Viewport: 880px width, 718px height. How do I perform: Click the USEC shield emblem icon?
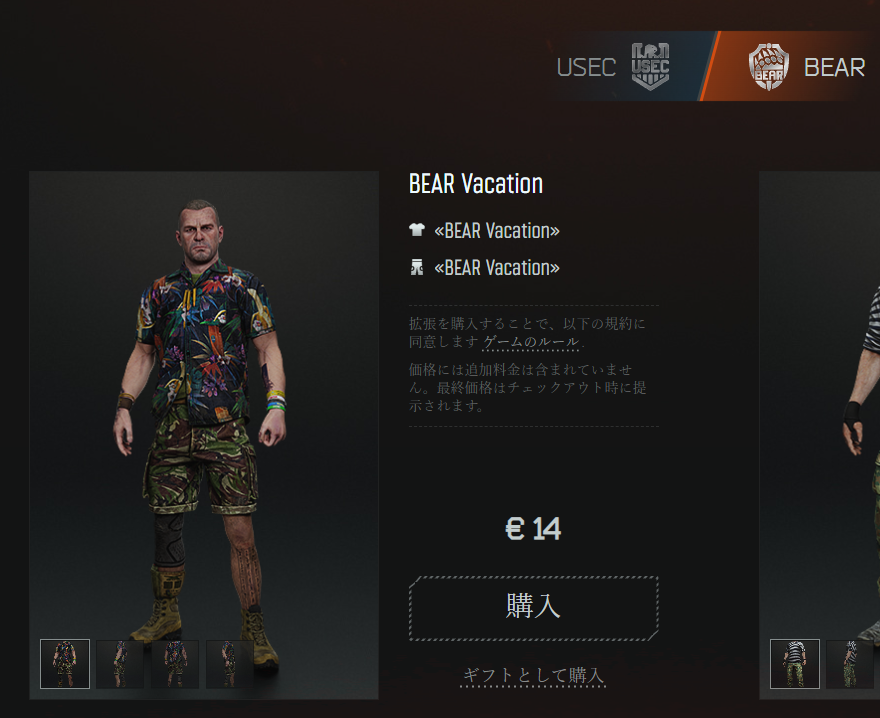coord(650,66)
